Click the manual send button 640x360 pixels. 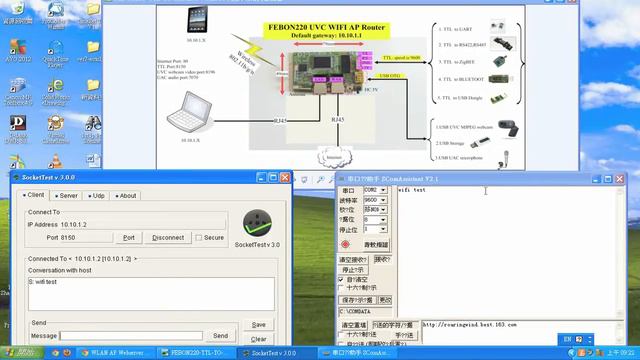coord(404,335)
